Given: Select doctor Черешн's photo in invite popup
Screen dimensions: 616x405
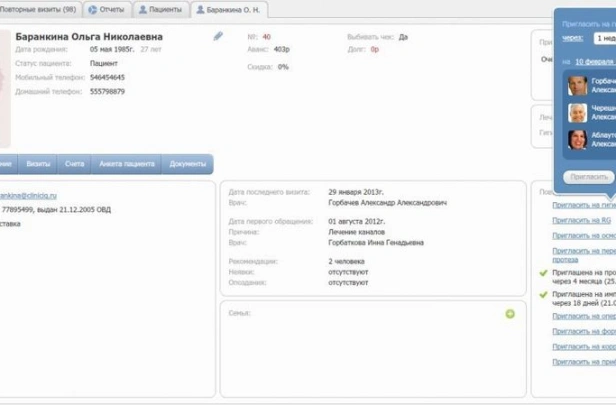Looking at the screenshot, I should [577, 112].
